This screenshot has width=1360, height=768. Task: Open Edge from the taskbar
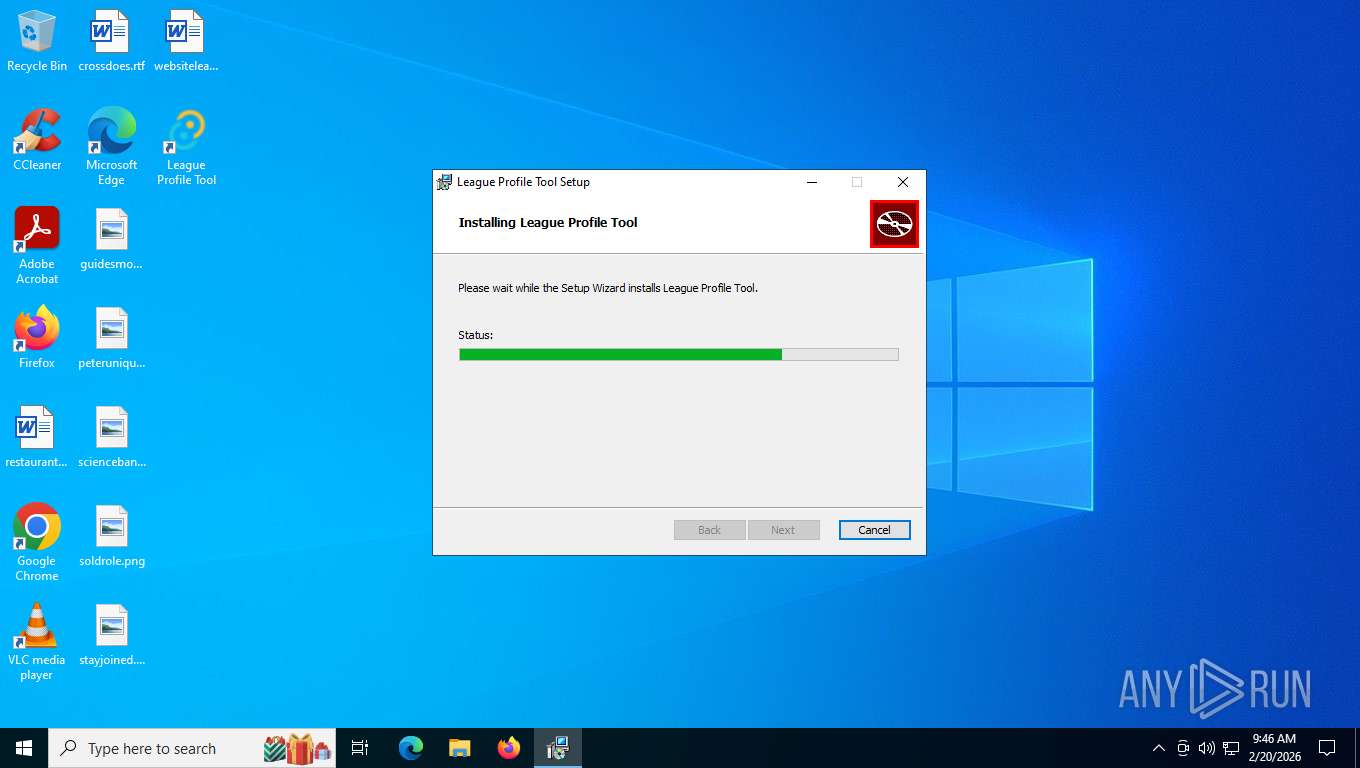coord(411,748)
